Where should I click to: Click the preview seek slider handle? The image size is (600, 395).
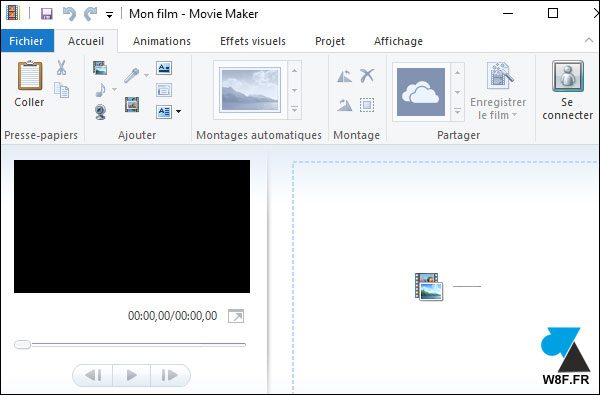tap(23, 344)
